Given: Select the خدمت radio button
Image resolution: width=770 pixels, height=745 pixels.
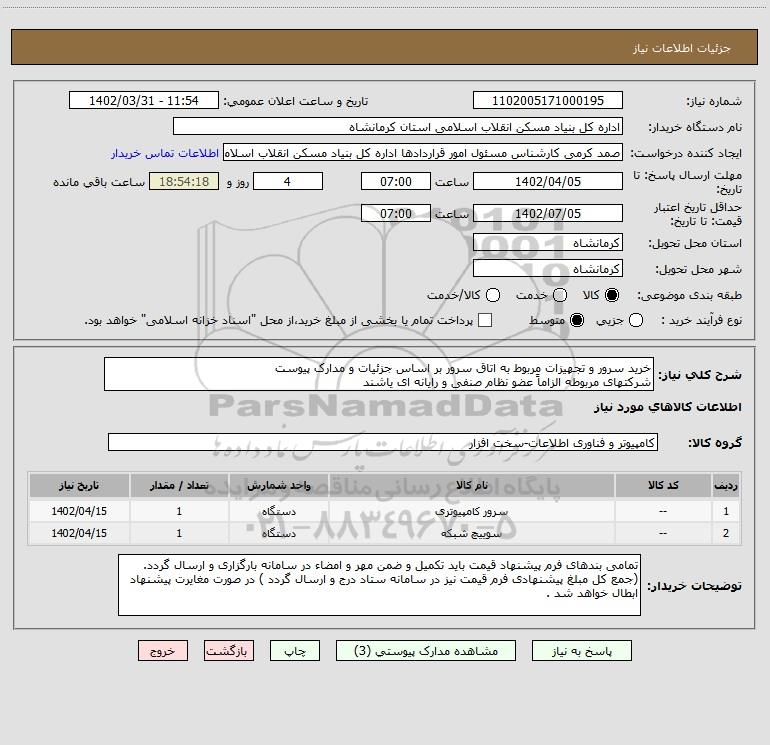Looking at the screenshot, I should [560, 295].
